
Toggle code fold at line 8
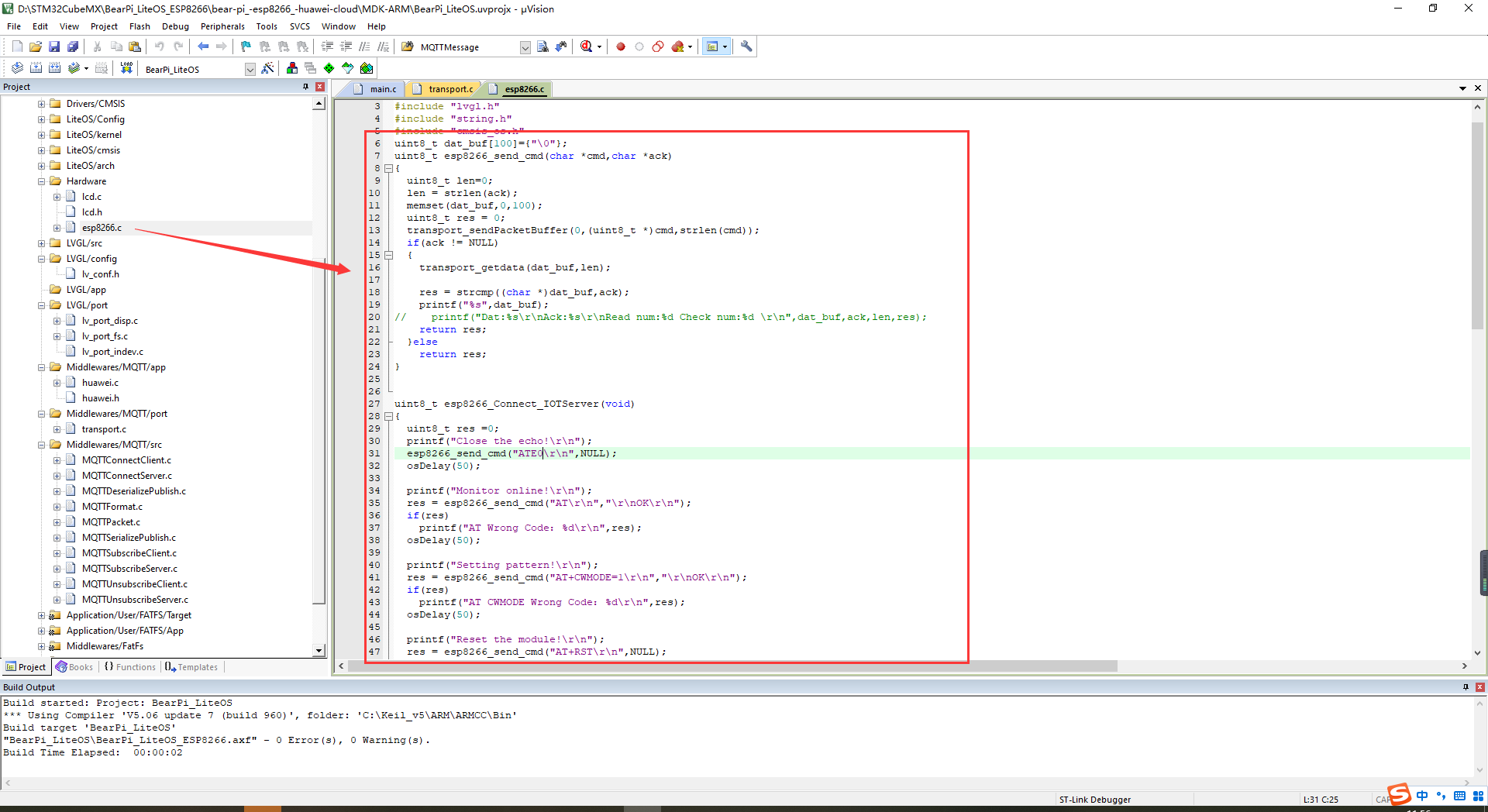click(x=389, y=168)
